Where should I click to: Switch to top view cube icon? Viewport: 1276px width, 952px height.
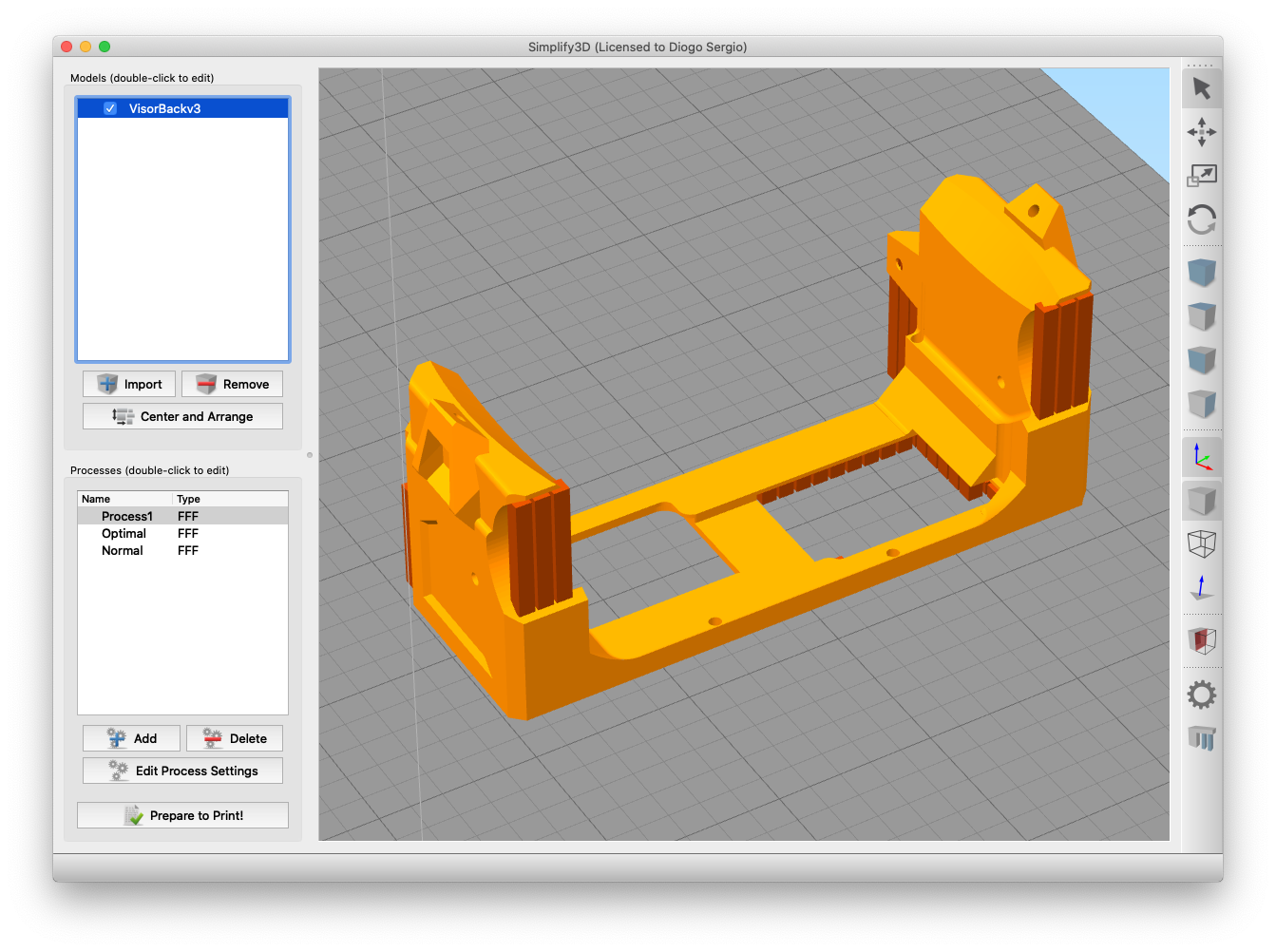pyautogui.click(x=1202, y=316)
